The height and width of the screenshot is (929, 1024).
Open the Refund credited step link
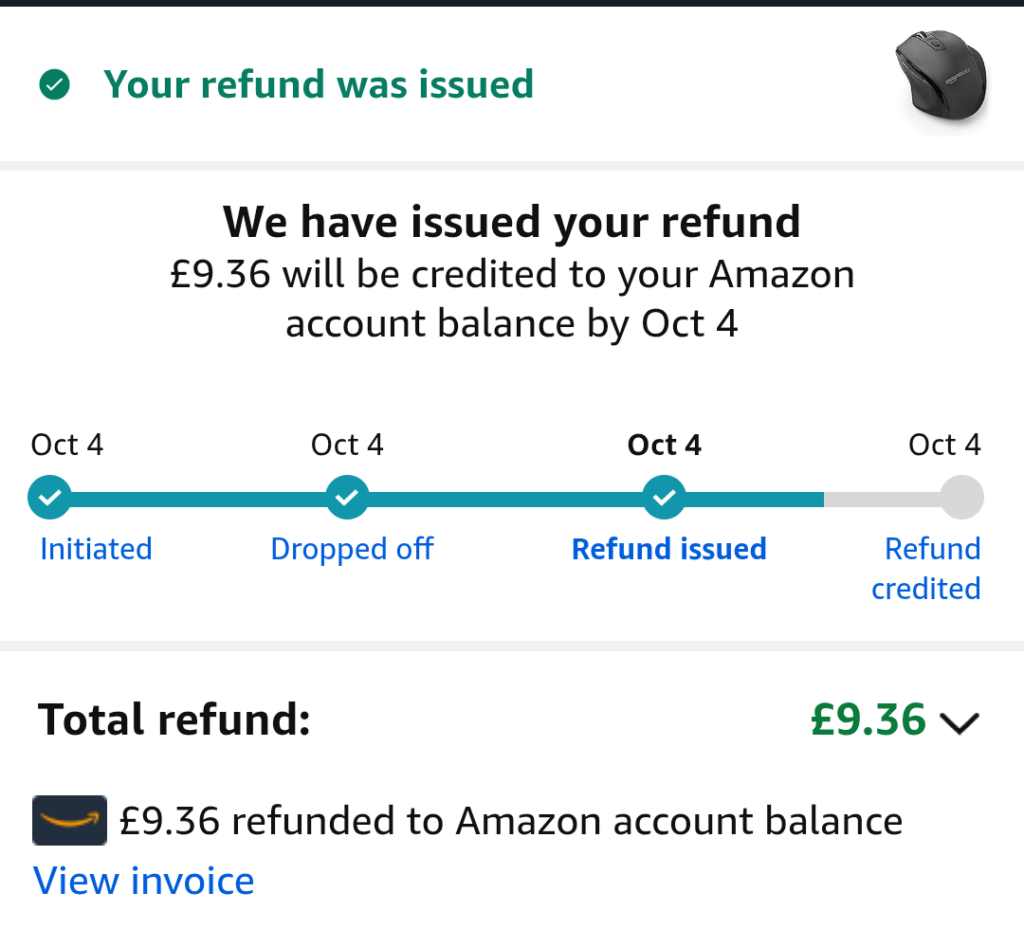[x=927, y=568]
